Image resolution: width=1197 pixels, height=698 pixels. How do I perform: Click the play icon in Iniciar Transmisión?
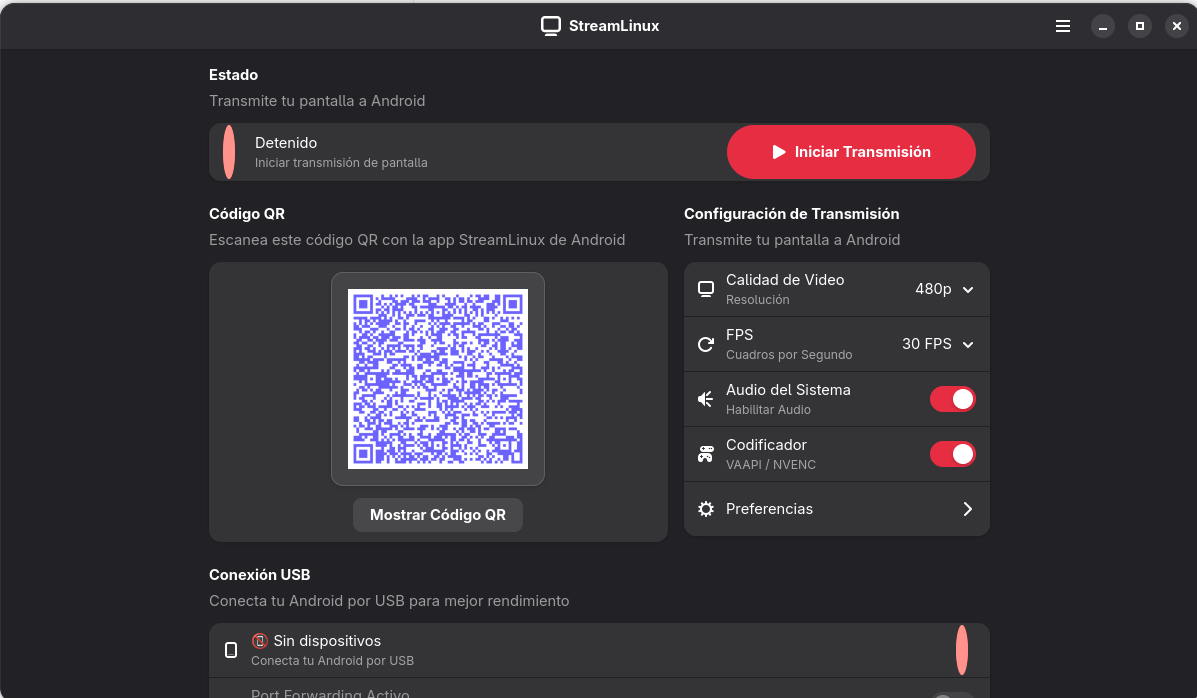[779, 152]
